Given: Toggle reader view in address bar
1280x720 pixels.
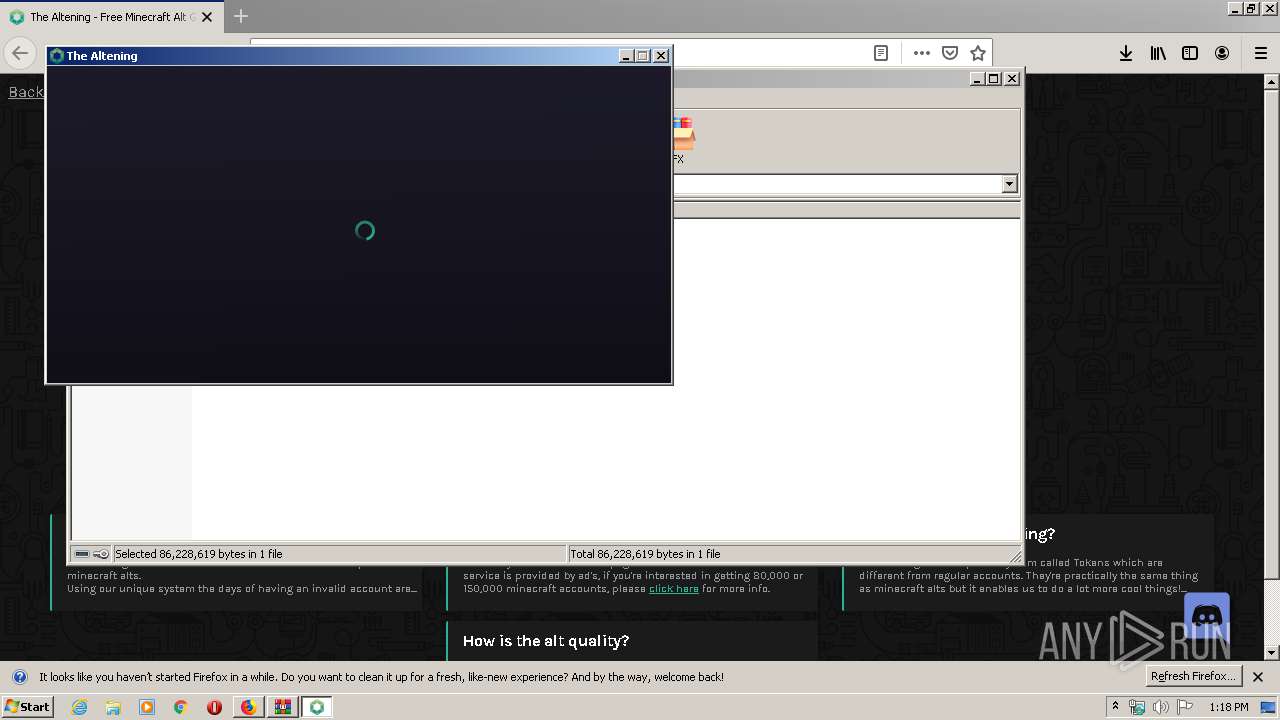Looking at the screenshot, I should point(881,53).
